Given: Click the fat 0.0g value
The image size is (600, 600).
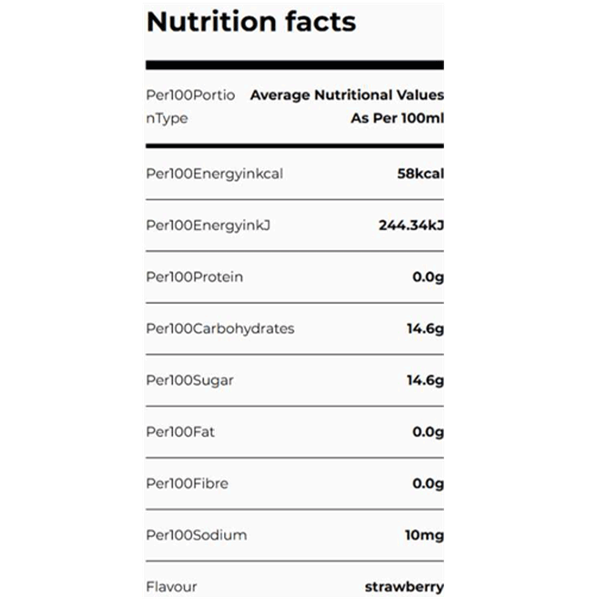Looking at the screenshot, I should point(428,432).
